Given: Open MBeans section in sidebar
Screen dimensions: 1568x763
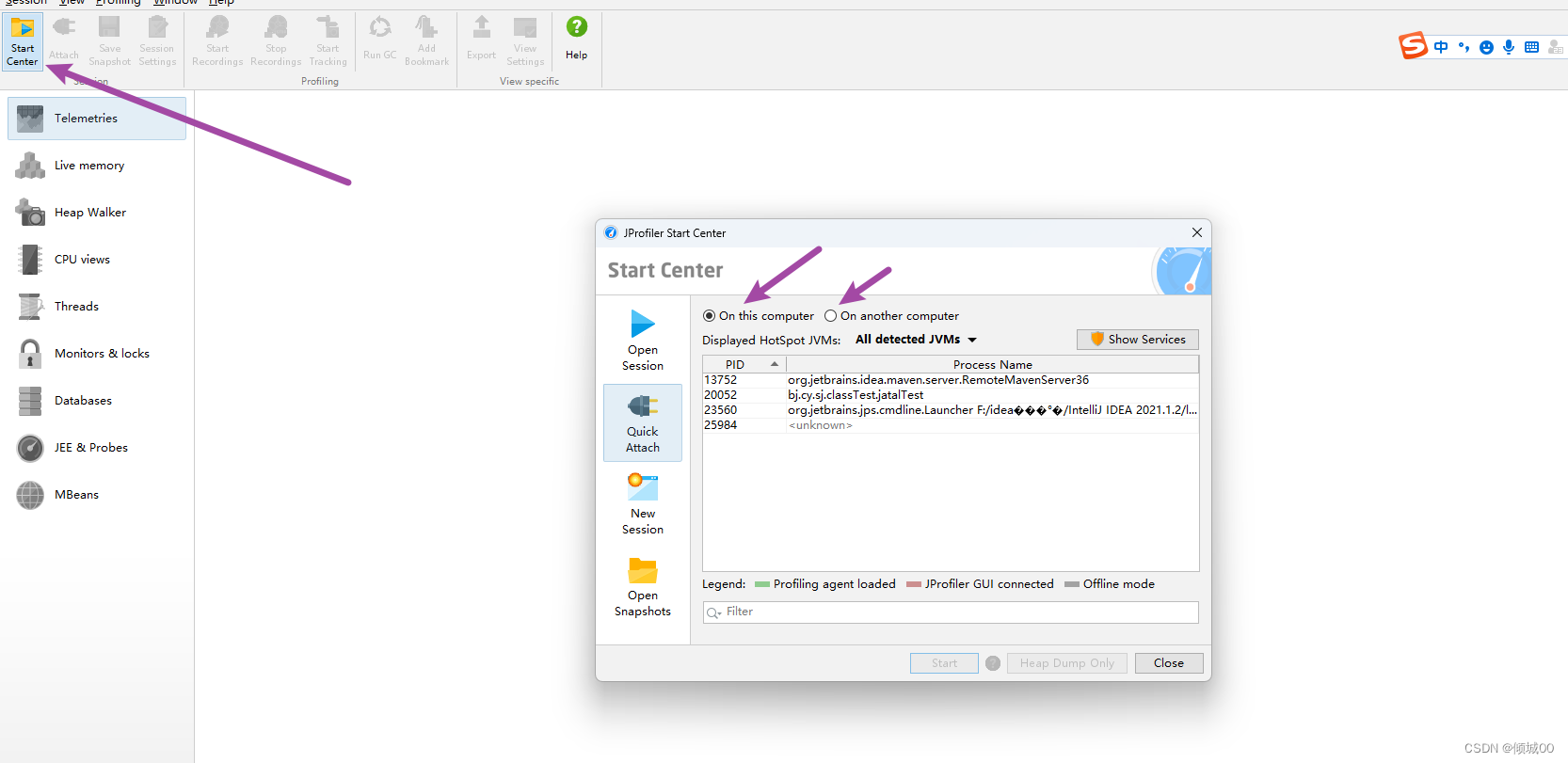Looking at the screenshot, I should 97,495.
